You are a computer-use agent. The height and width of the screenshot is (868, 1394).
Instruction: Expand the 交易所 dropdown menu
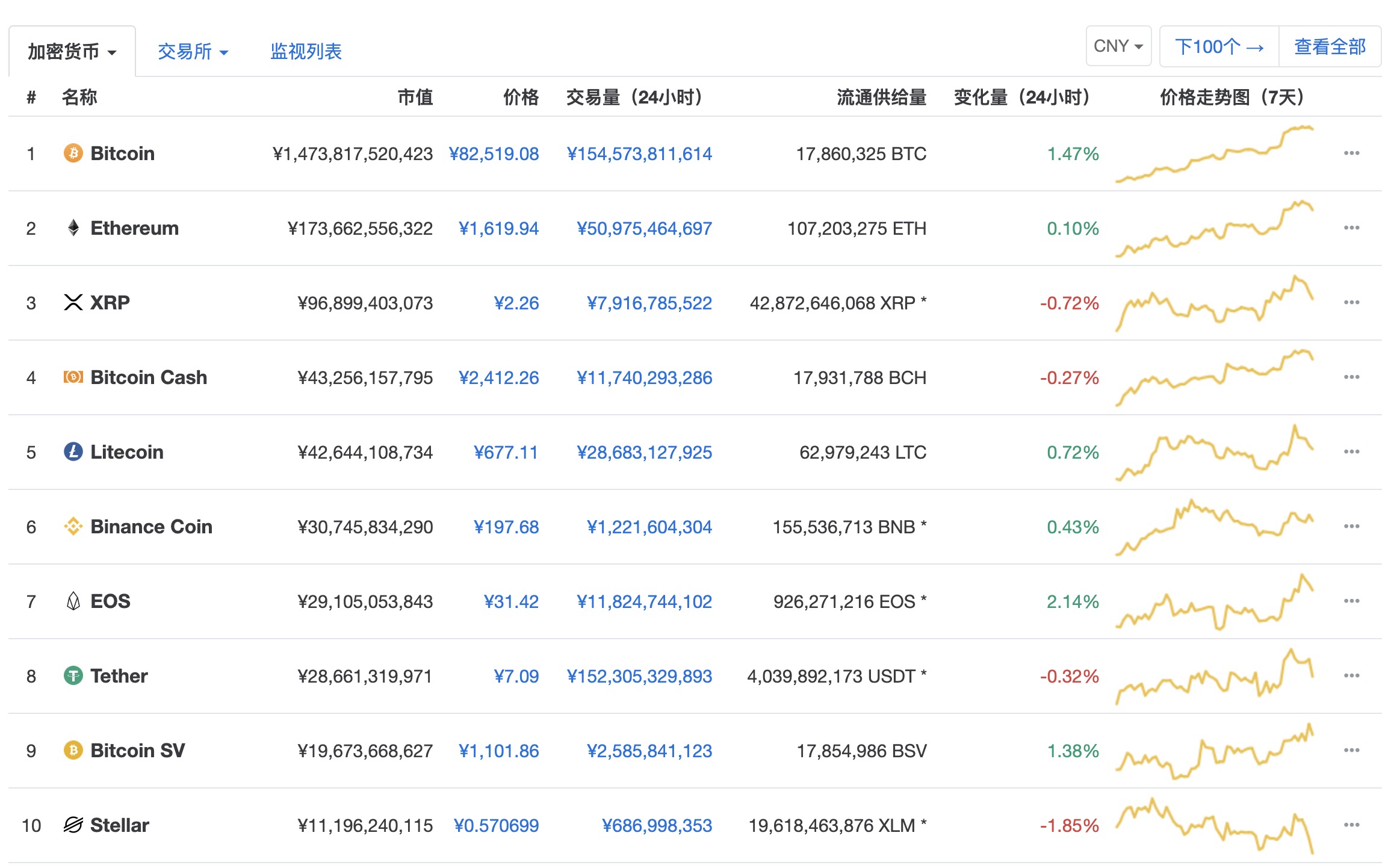click(x=193, y=52)
